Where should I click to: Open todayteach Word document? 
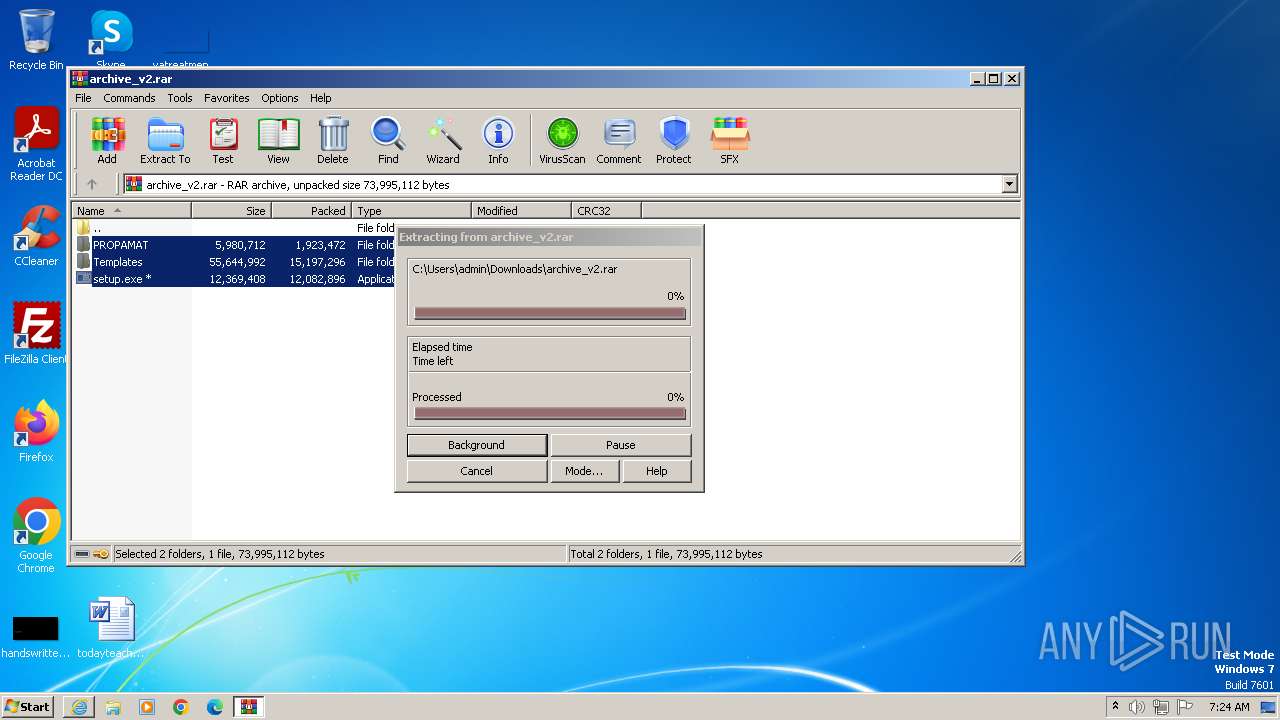pyautogui.click(x=111, y=628)
